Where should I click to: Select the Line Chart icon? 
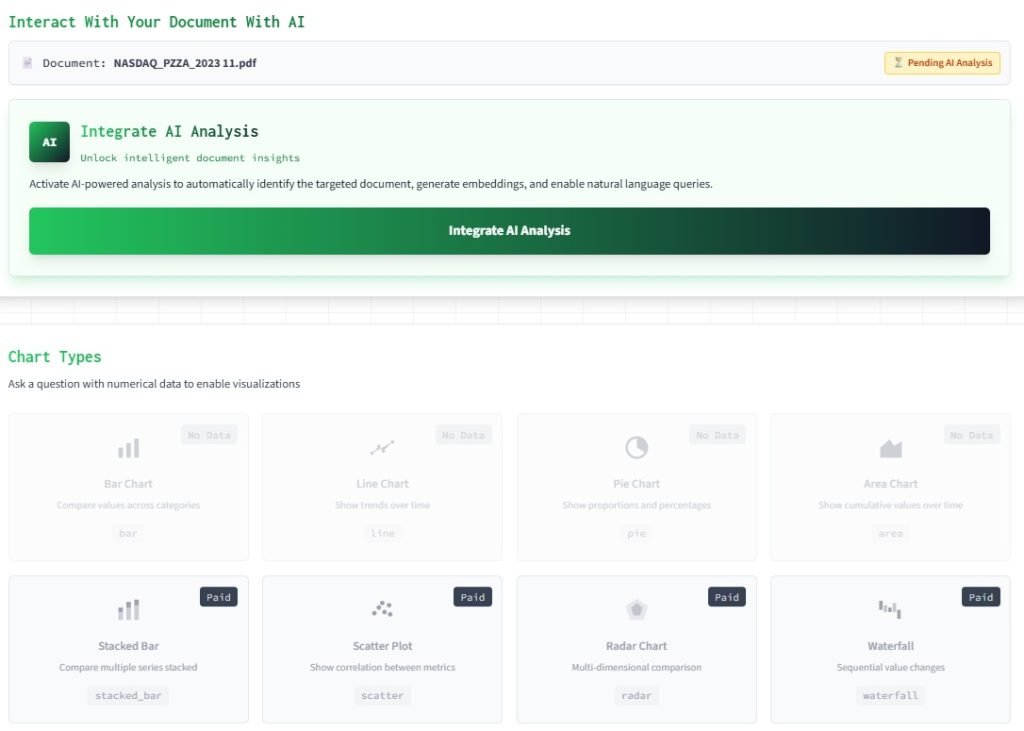coord(382,448)
